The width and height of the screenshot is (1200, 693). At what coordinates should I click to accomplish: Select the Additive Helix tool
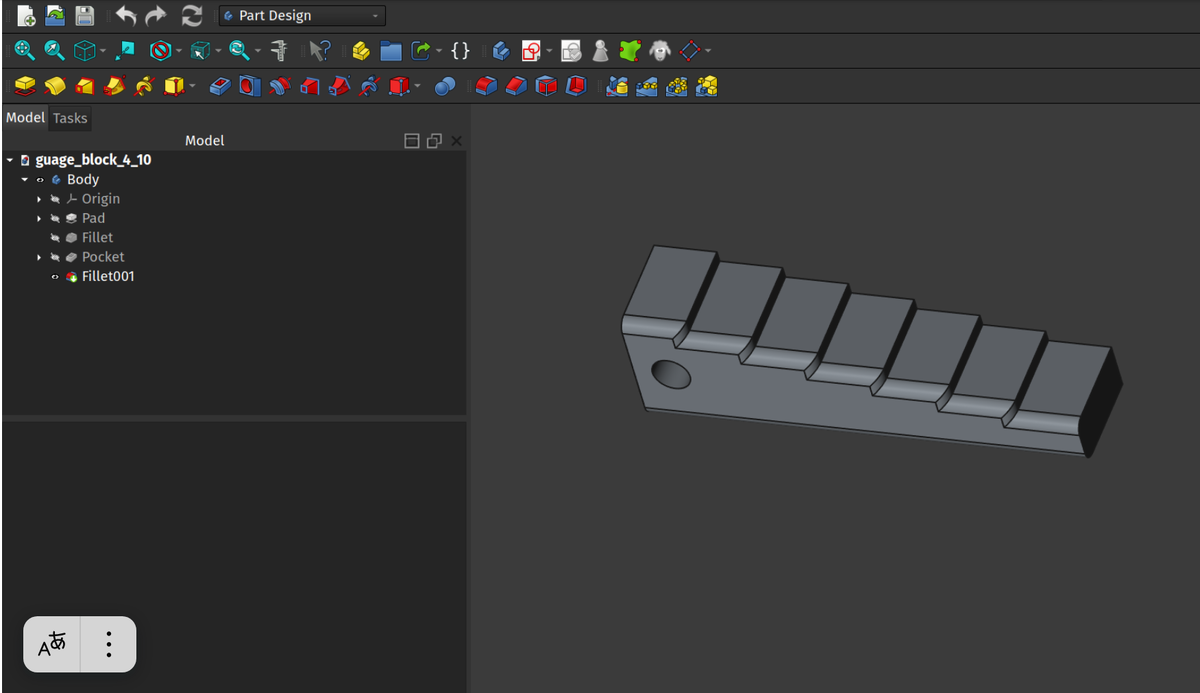(144, 87)
